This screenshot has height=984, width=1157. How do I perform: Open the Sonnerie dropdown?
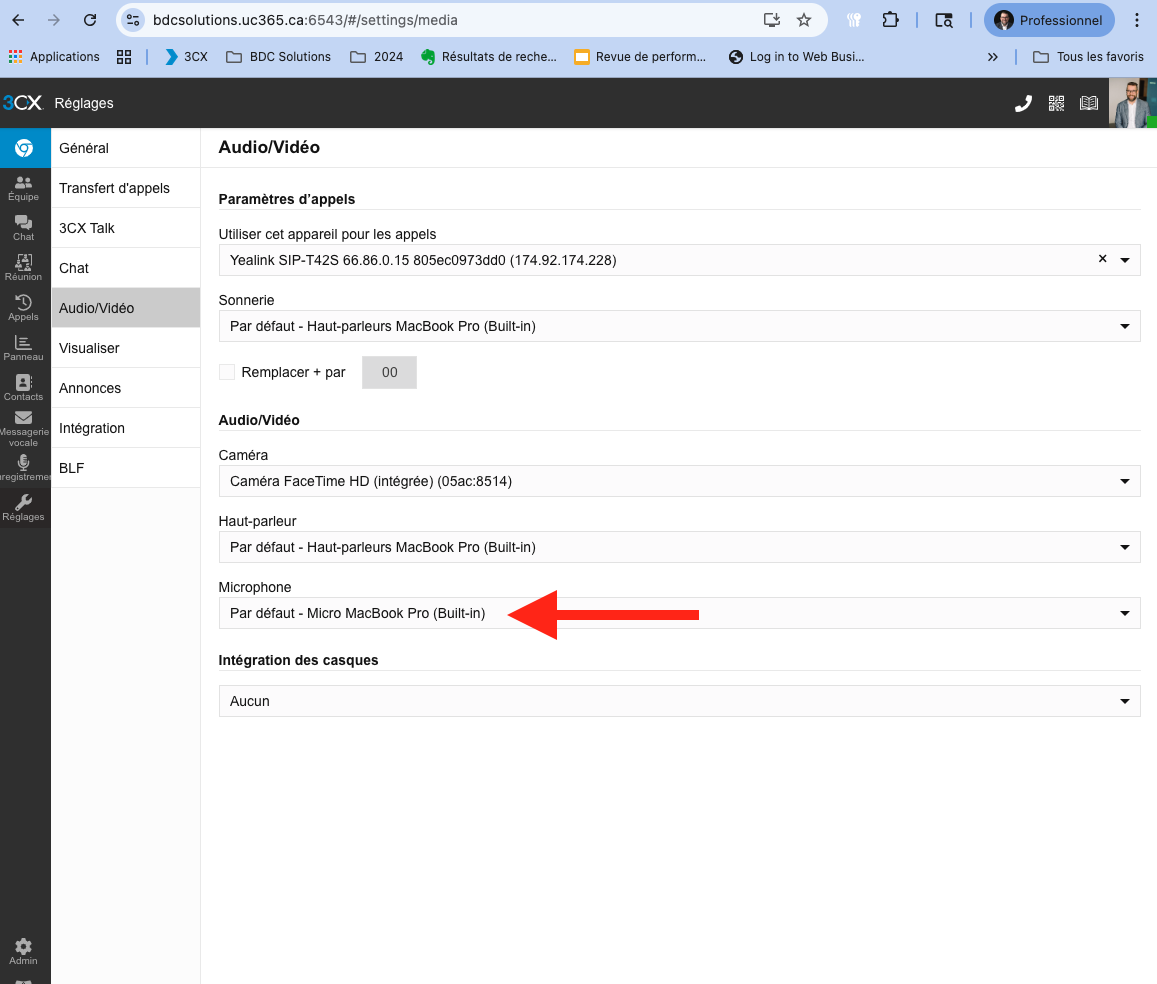(680, 326)
